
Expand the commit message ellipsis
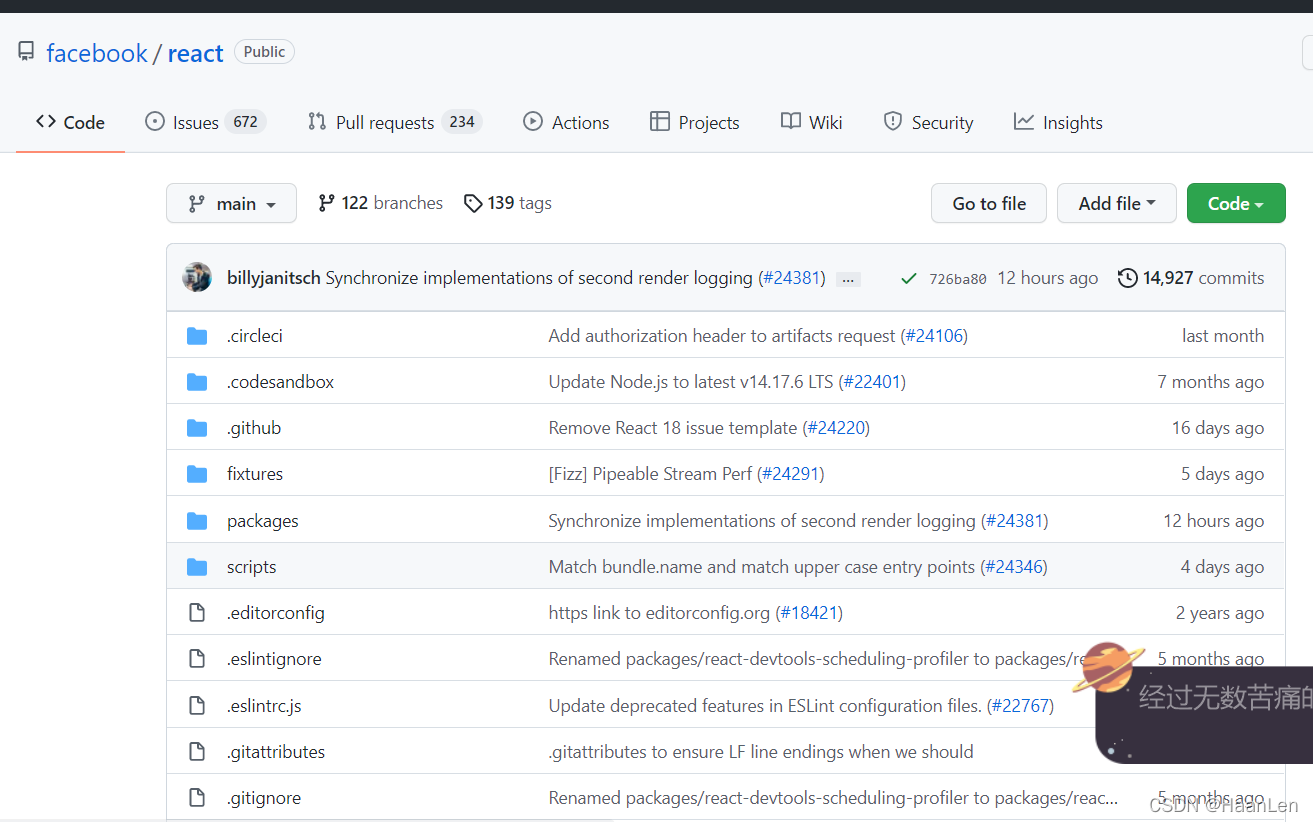[848, 279]
